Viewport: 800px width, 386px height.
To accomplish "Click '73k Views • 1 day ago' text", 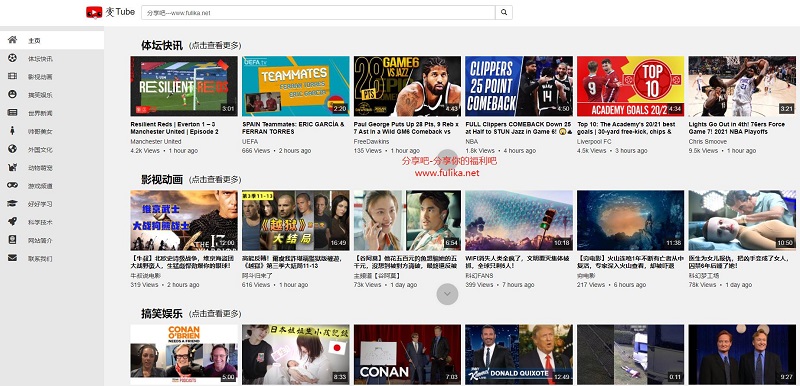I will (385, 285).
